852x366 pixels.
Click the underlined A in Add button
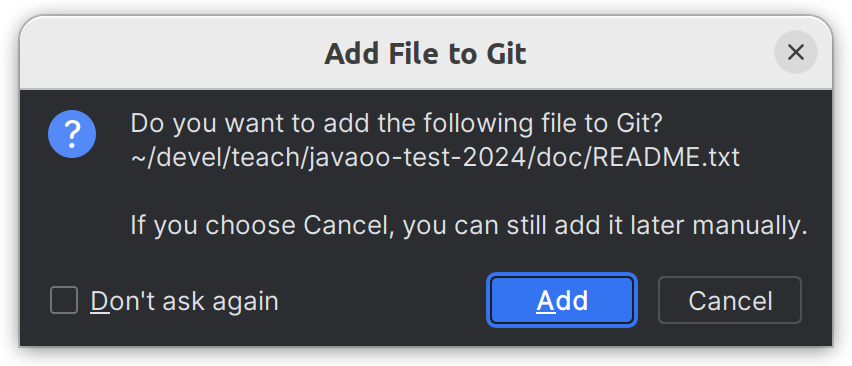545,300
